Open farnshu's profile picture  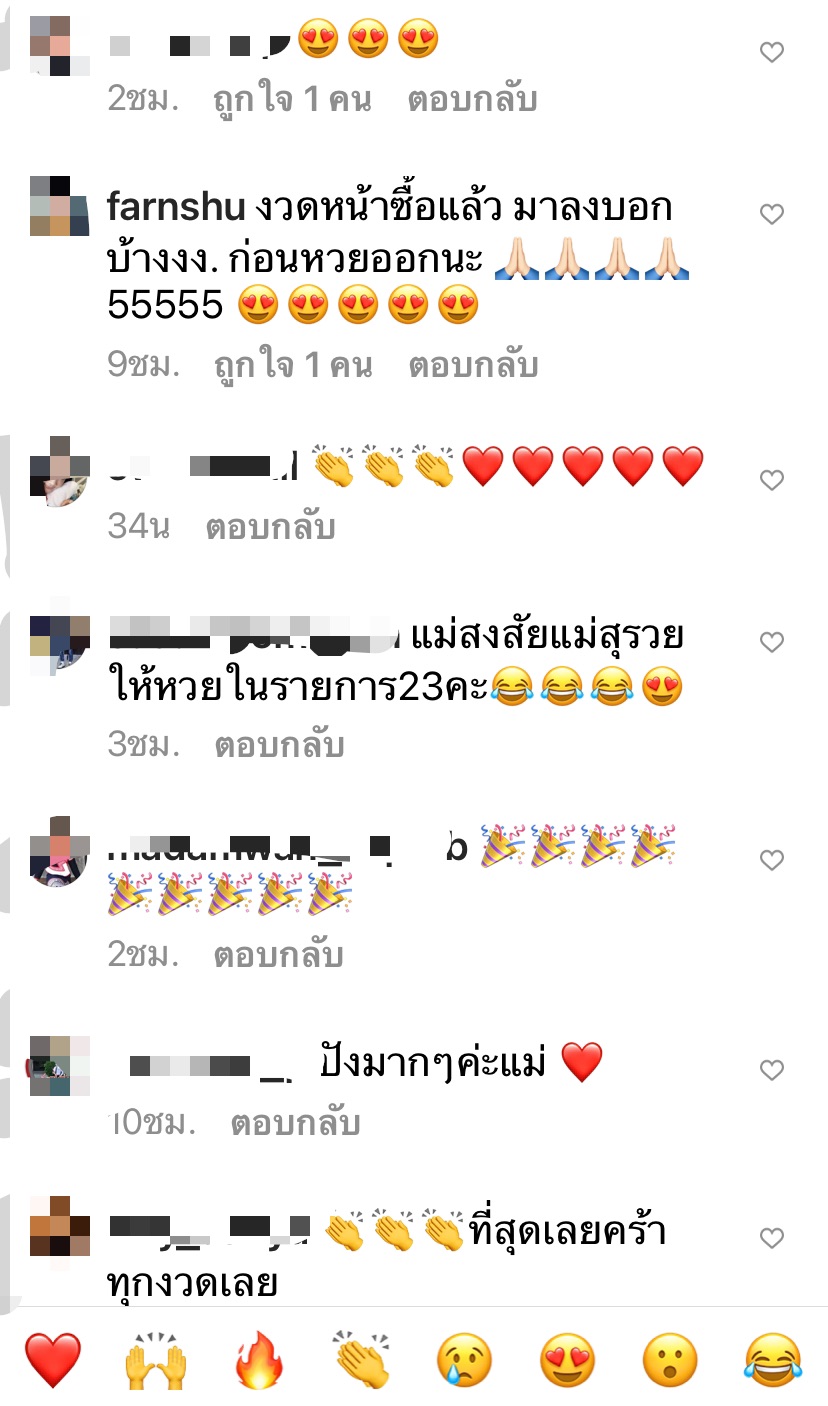pos(59,206)
